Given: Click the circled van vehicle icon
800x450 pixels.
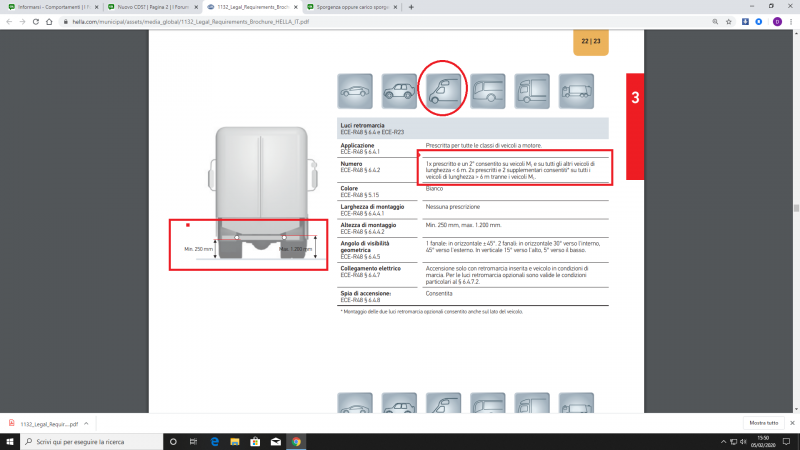Looking at the screenshot, I should [443, 91].
